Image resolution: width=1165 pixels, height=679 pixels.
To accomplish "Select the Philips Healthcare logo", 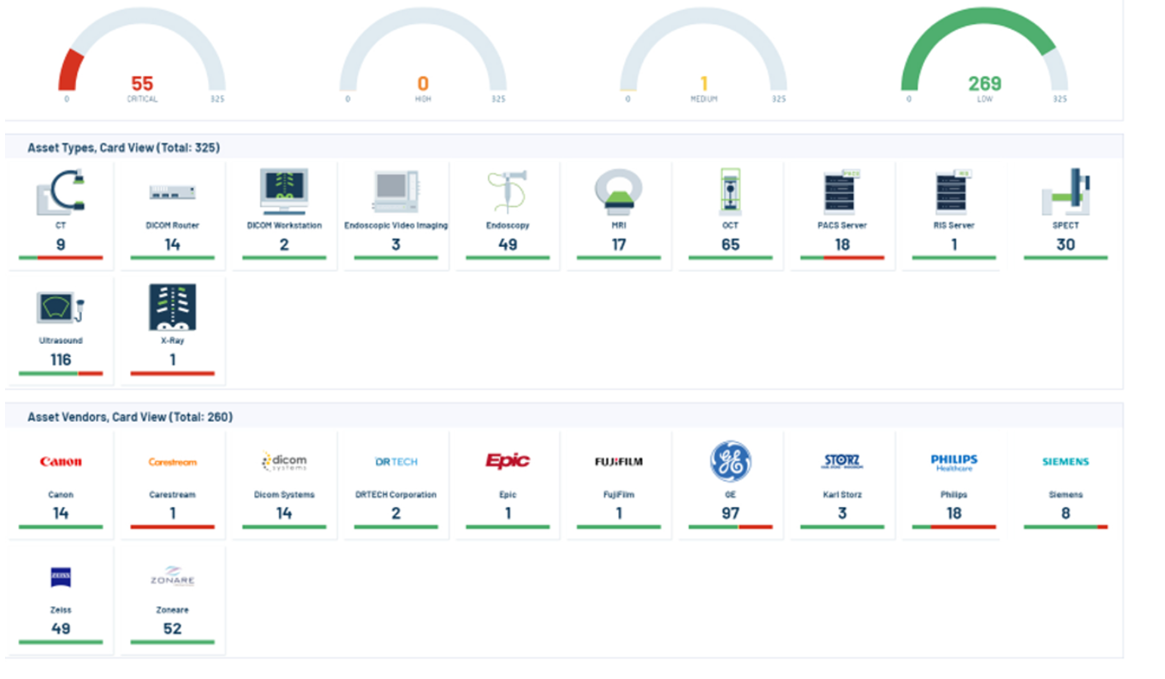I will tap(954, 462).
